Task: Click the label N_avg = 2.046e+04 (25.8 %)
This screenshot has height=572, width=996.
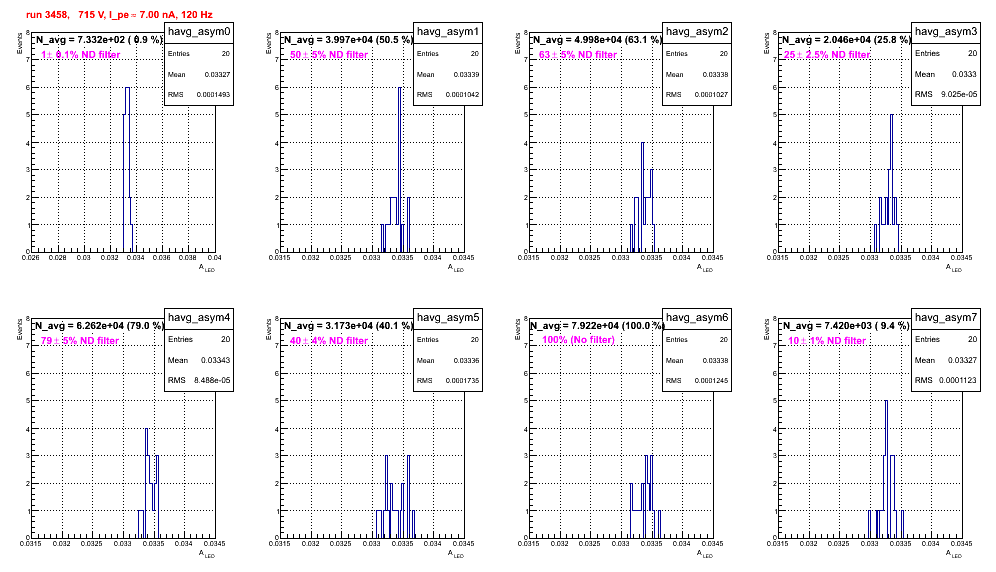Action: click(x=845, y=39)
